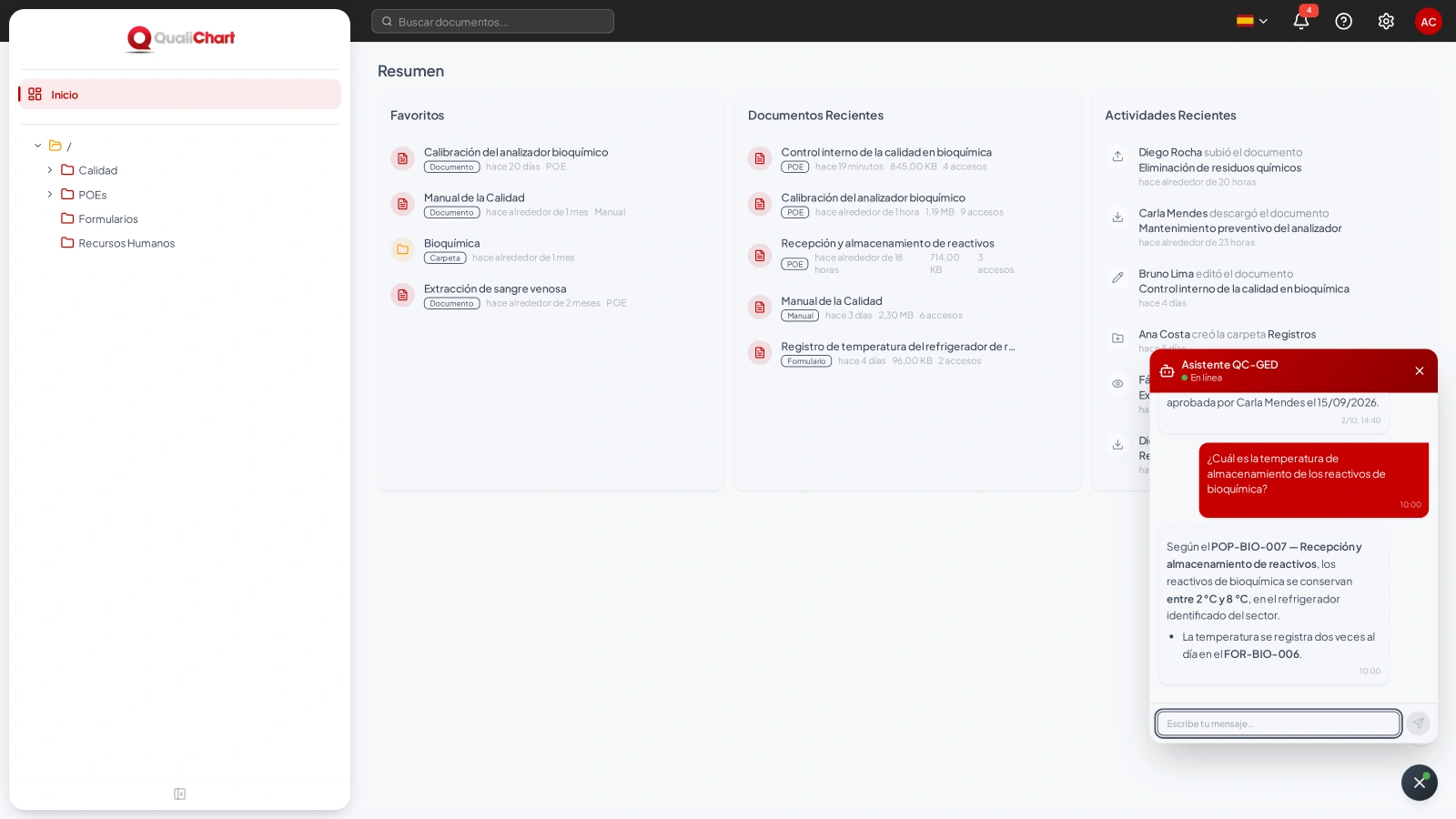Click the Formulario tag under Registro de temperatura

point(806,361)
